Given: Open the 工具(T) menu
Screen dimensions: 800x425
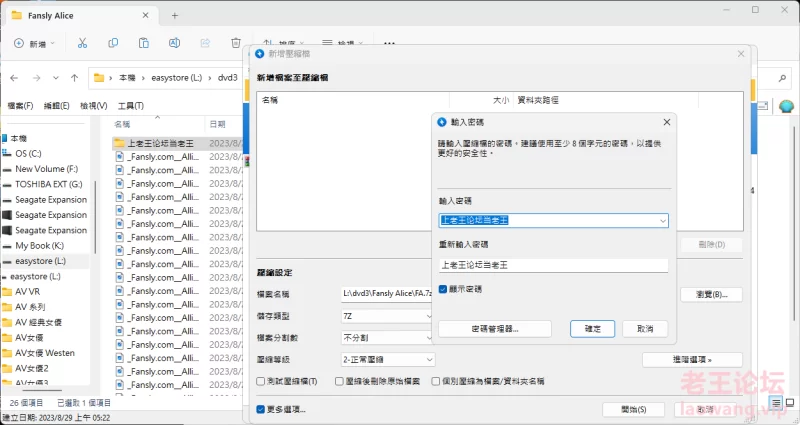Looking at the screenshot, I should coord(131,106).
